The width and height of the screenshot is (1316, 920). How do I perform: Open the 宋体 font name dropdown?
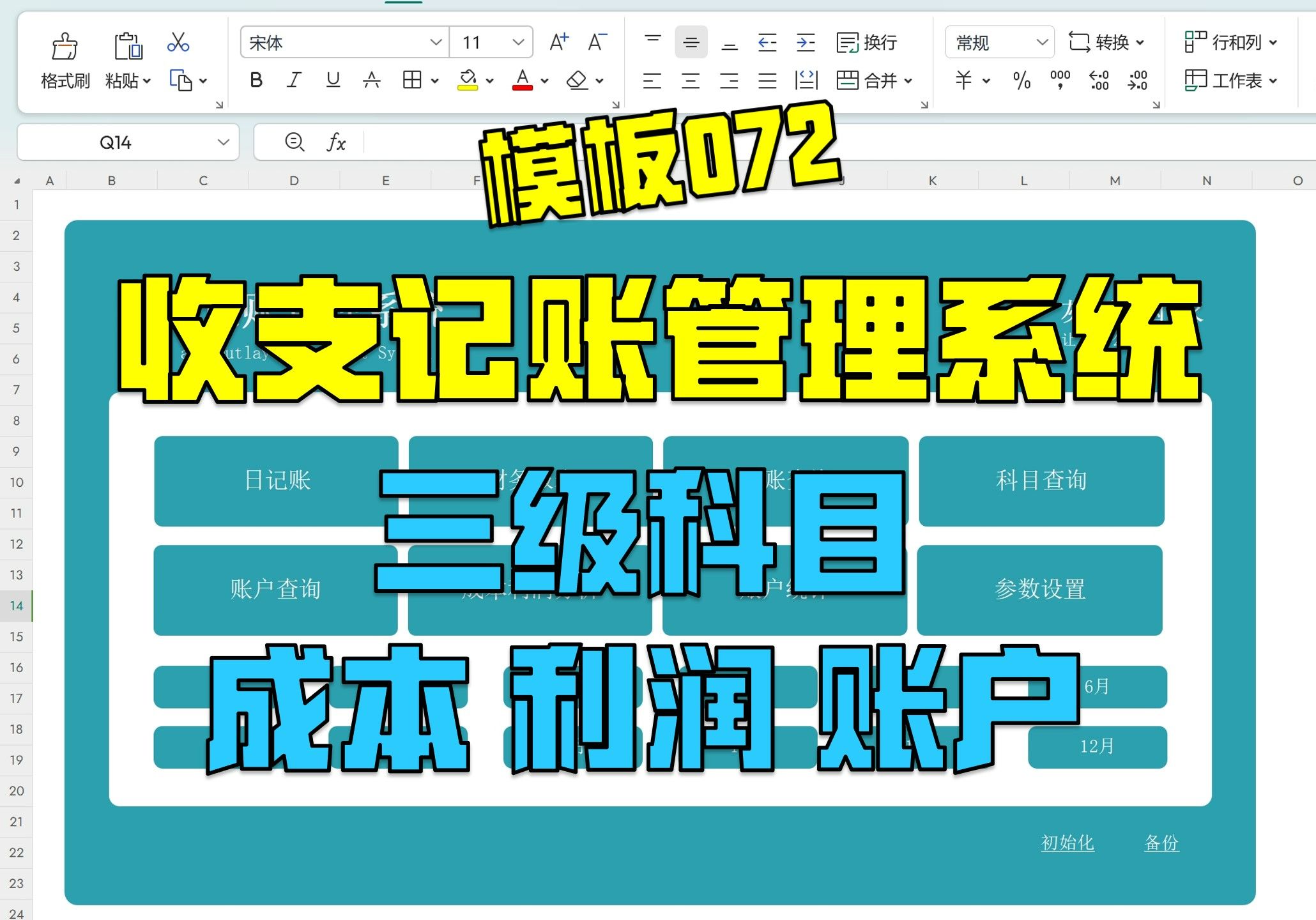(x=436, y=43)
